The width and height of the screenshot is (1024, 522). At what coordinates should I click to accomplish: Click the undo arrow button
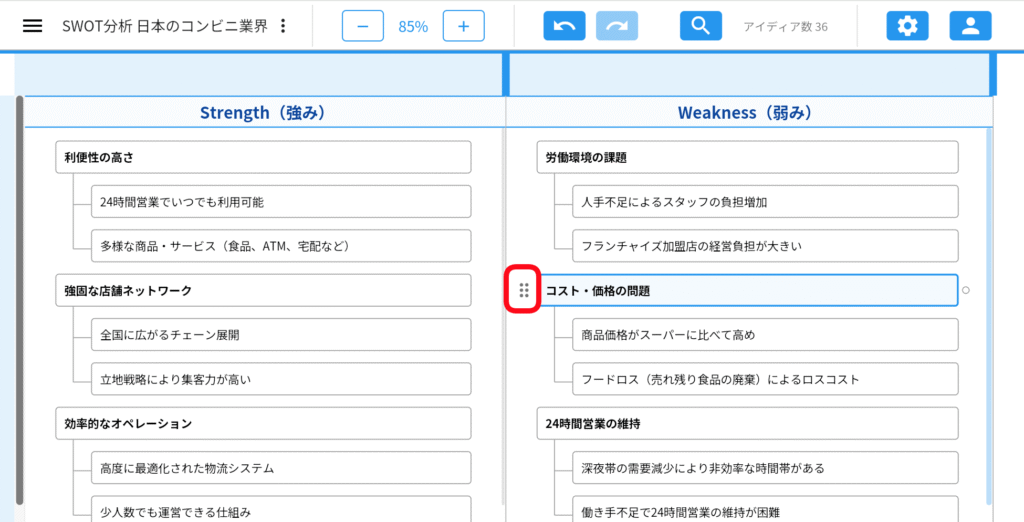pos(564,26)
